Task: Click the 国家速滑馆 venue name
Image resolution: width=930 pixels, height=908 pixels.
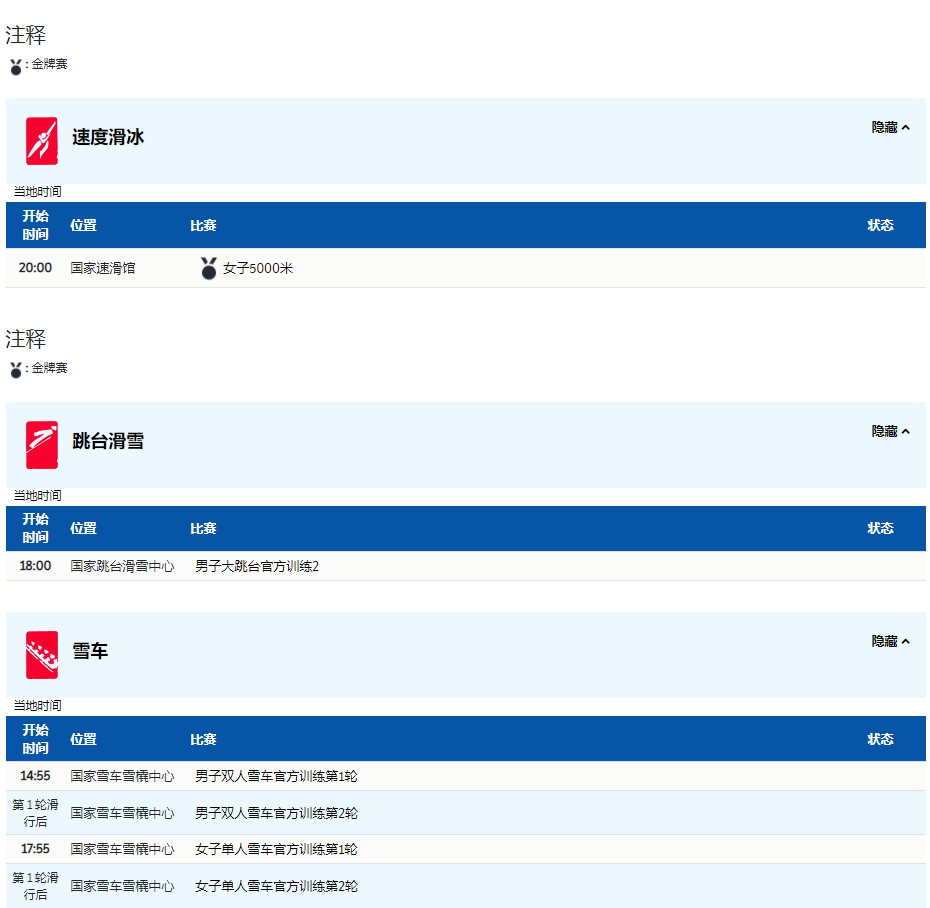Action: 103,268
